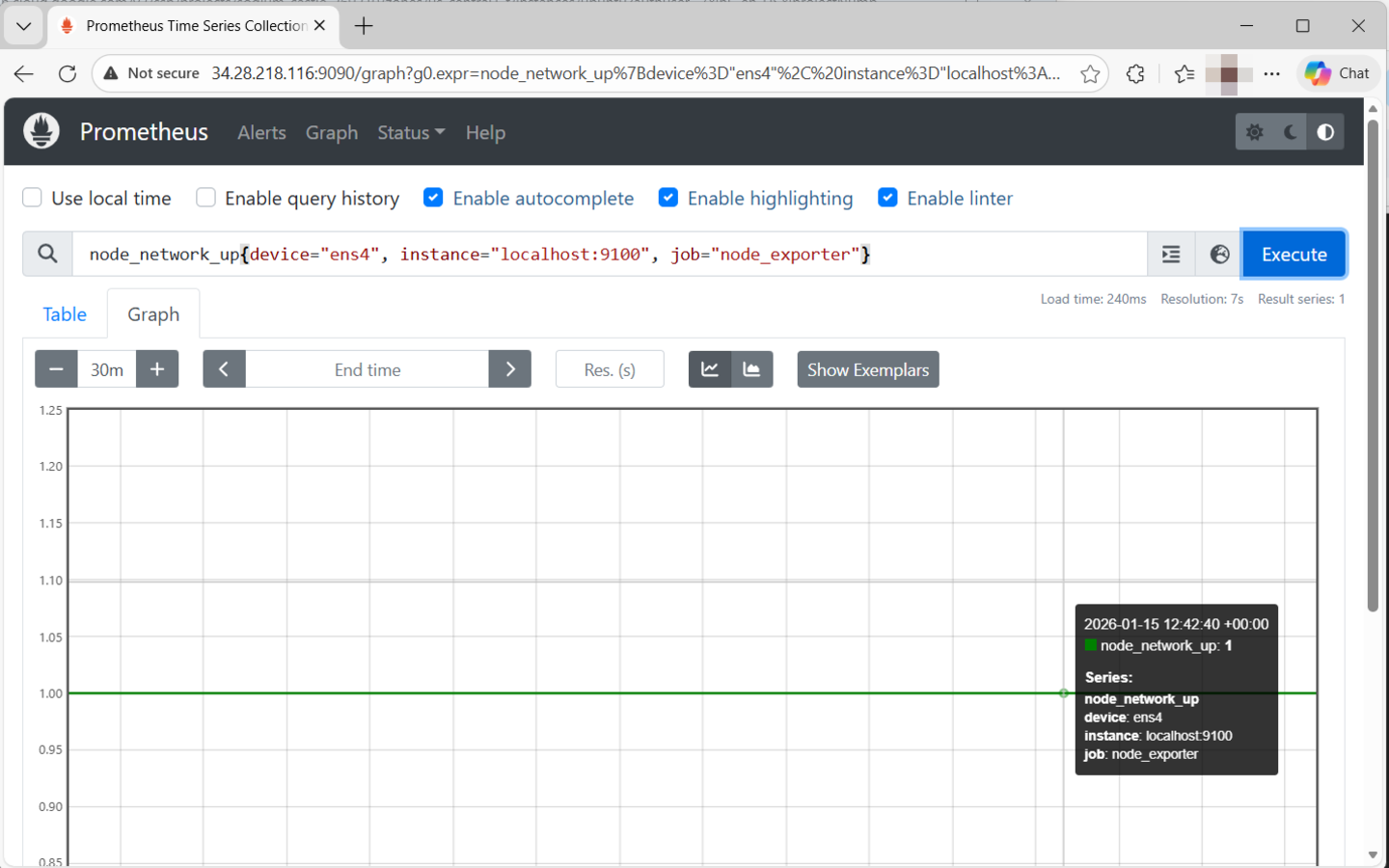Click the End time input field

coord(368,368)
